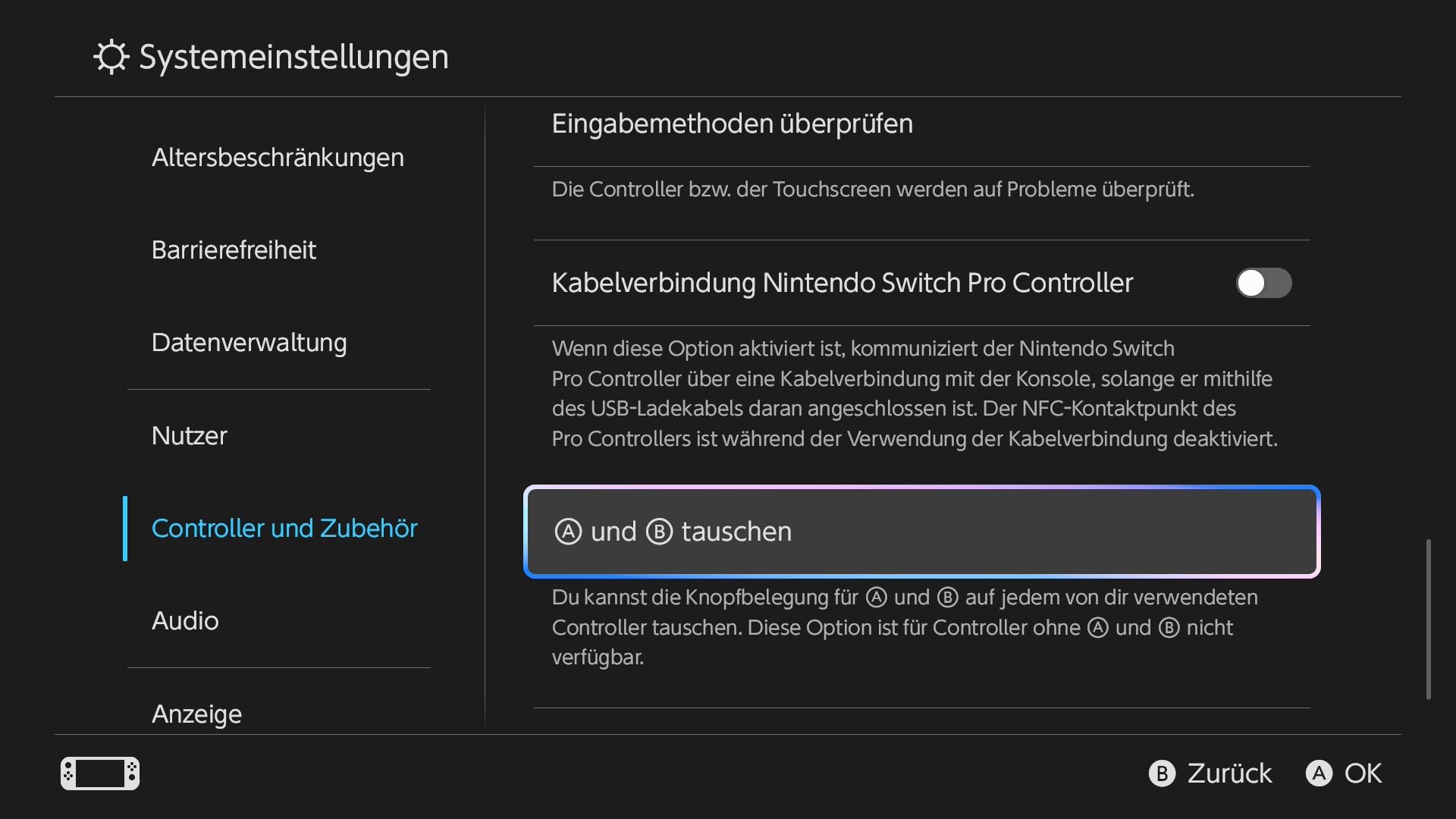
Task: Select the A und B tauschen option
Action: tap(921, 532)
